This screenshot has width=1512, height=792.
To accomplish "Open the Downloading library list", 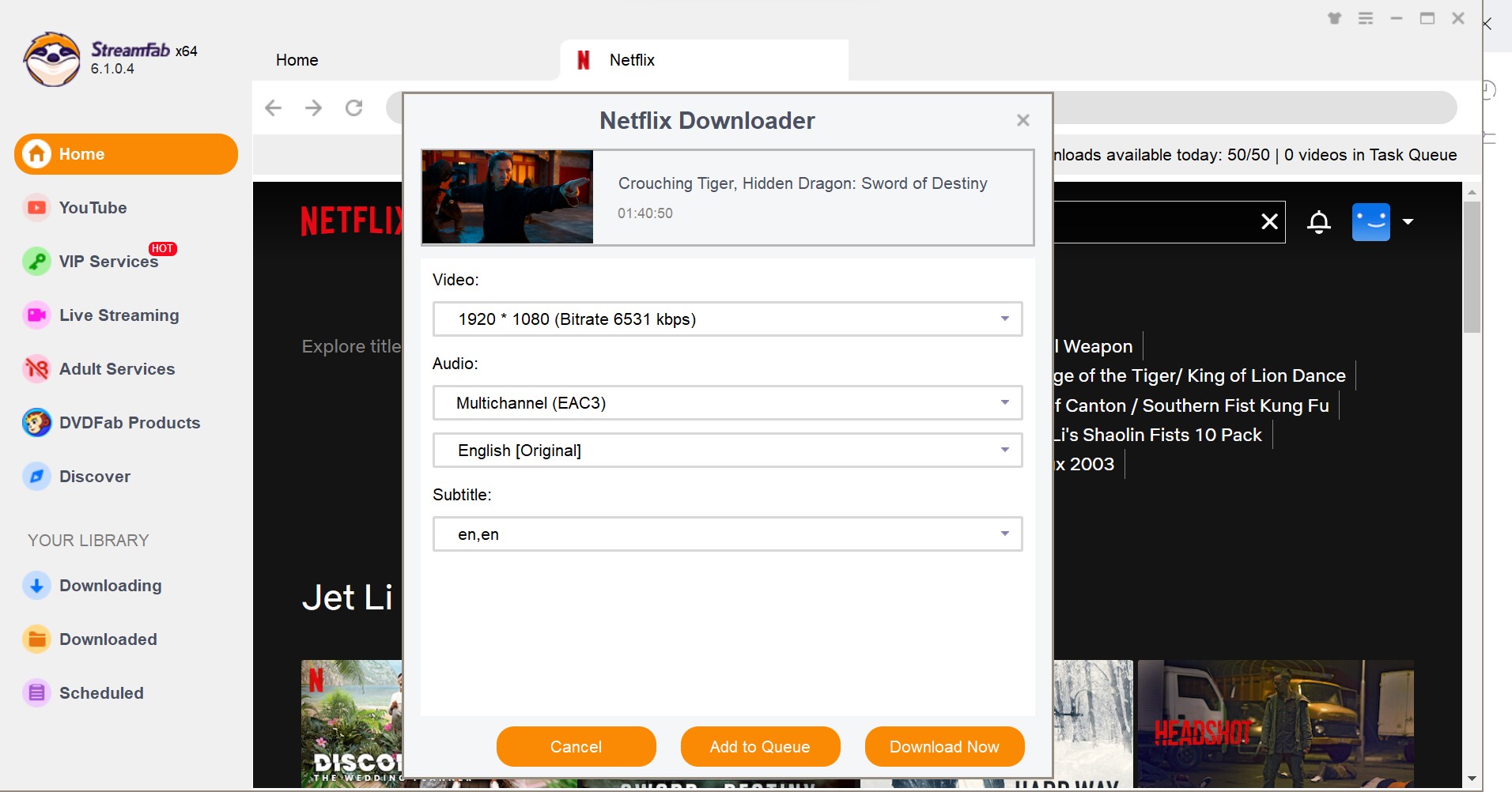I will tap(111, 586).
